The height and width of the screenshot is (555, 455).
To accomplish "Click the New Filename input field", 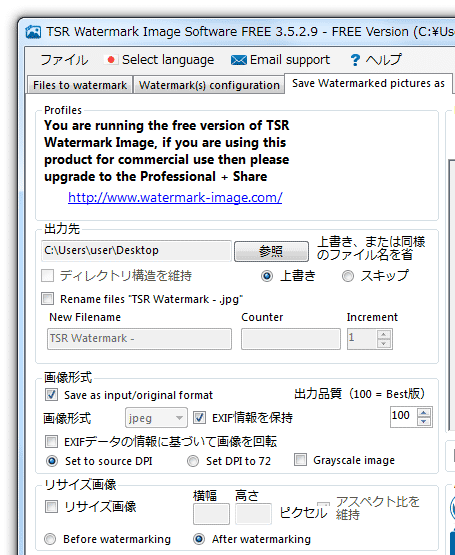I will [x=140, y=339].
